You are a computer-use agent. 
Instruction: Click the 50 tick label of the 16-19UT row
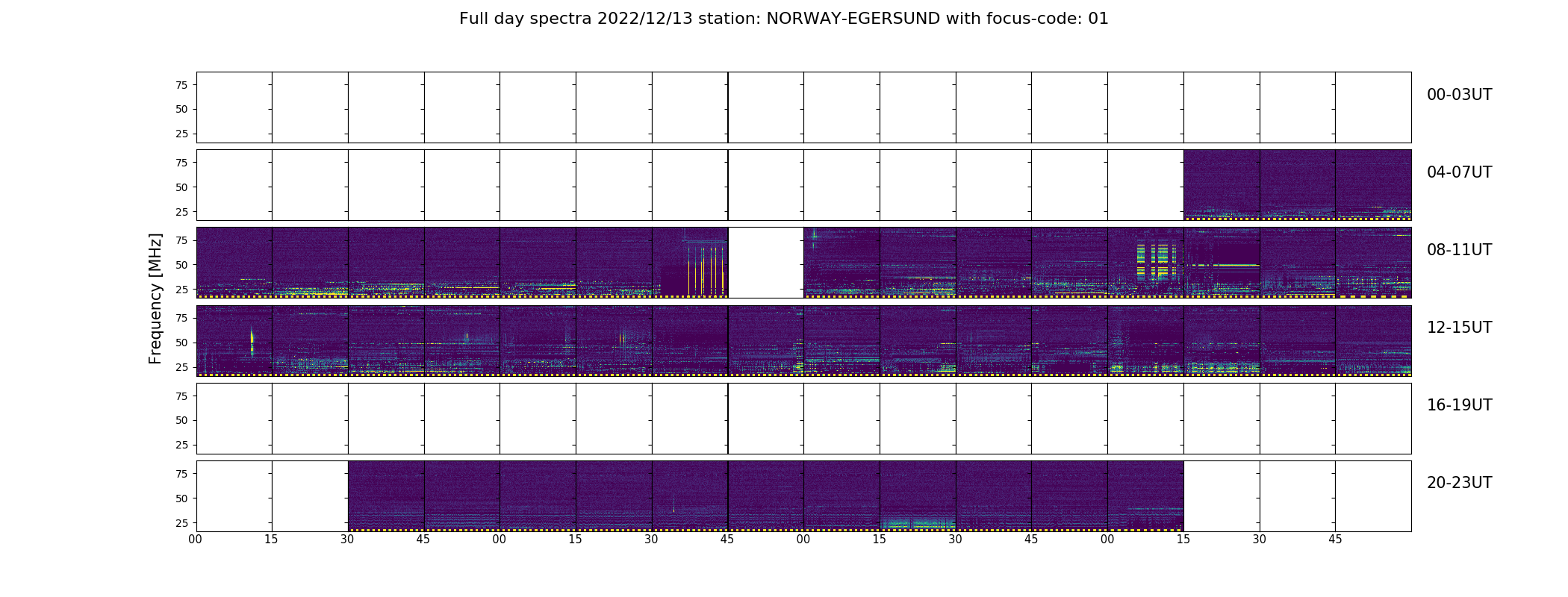[x=181, y=420]
